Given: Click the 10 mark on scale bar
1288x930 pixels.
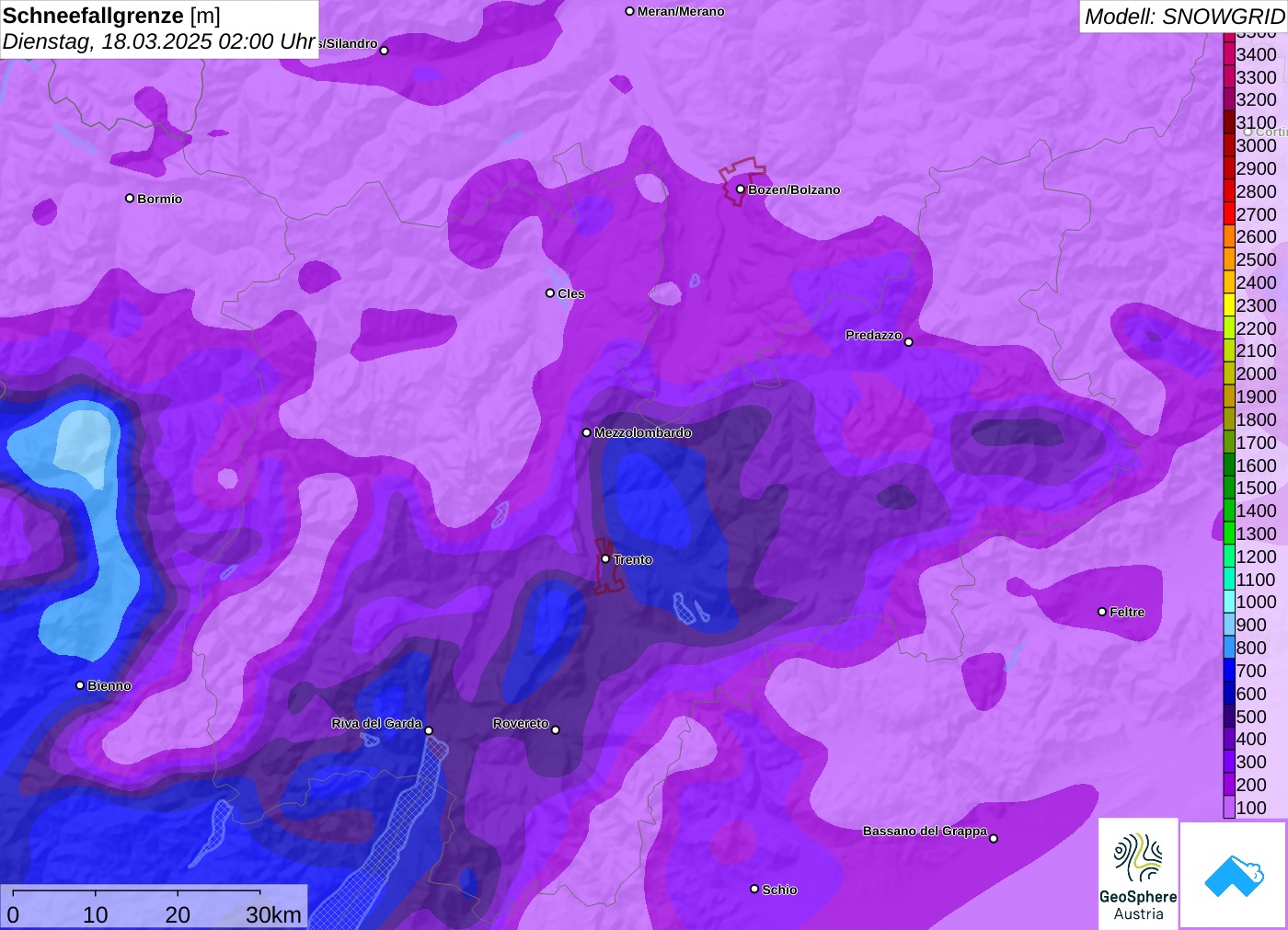Looking at the screenshot, I should (x=96, y=914).
